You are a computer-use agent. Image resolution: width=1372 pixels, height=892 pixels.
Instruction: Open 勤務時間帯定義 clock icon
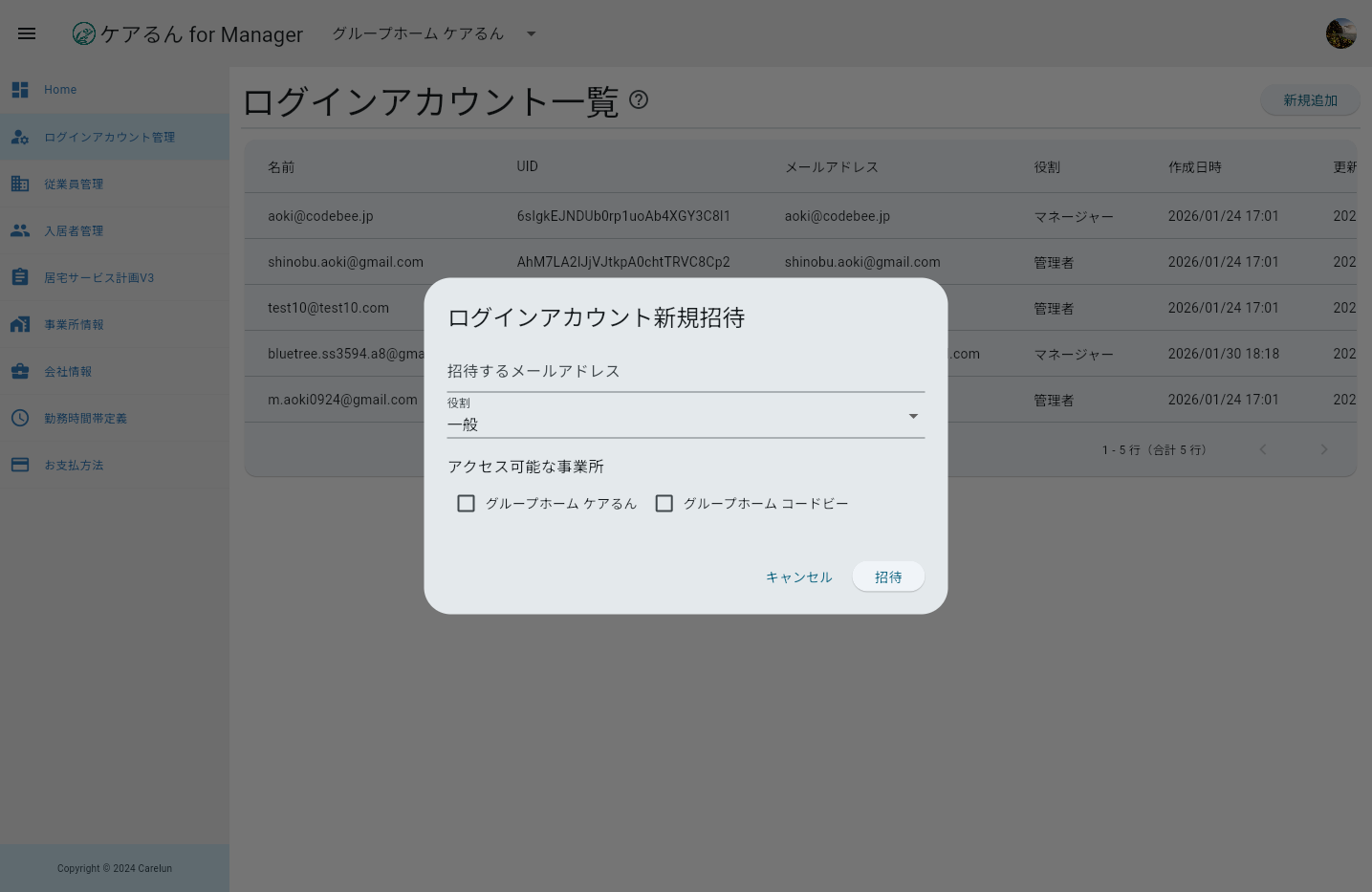click(20, 418)
